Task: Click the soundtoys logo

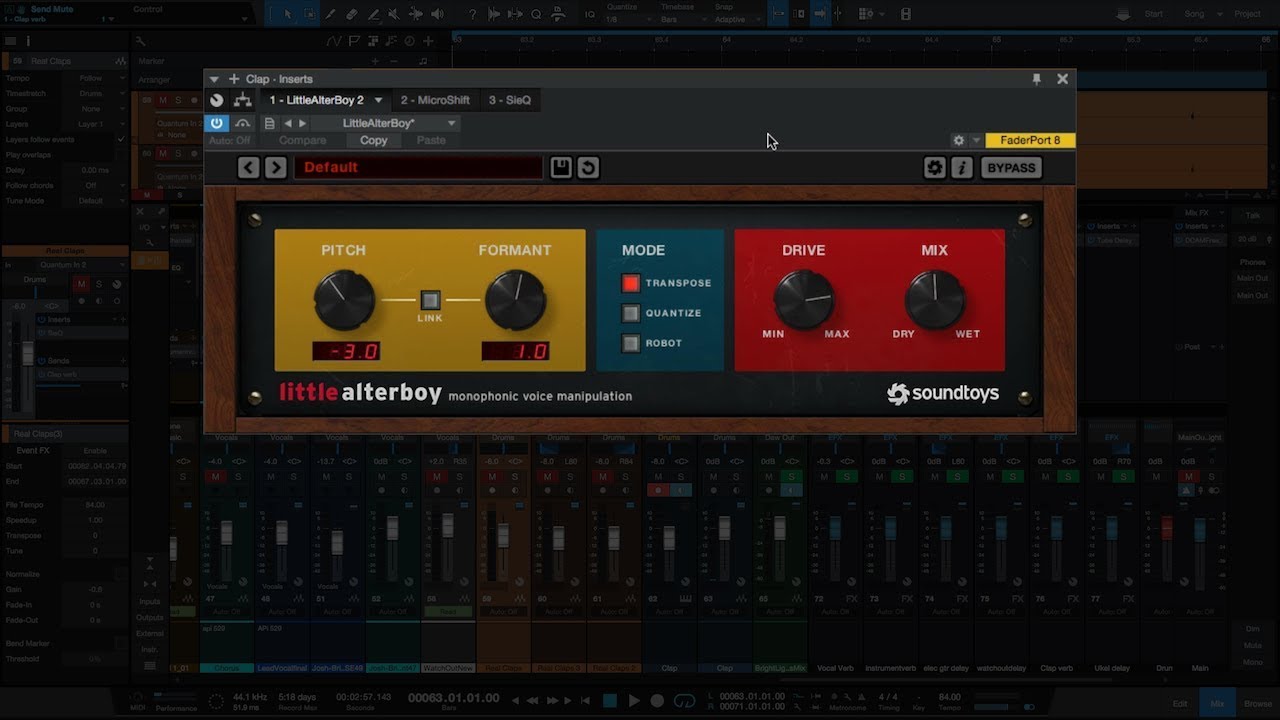Action: pos(943,394)
